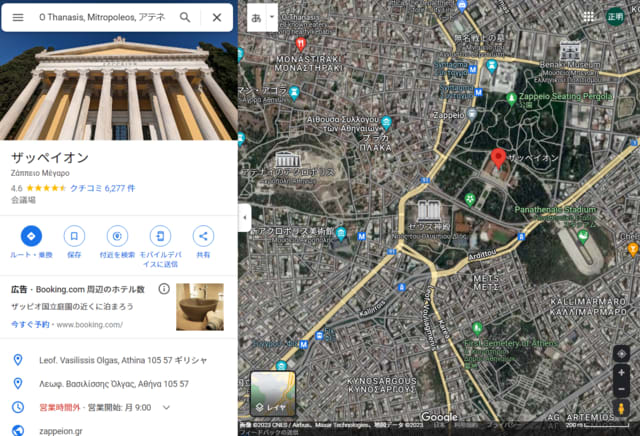The height and width of the screenshot is (436, 640).
Task: Click the Google logo on the map
Action: point(439,417)
